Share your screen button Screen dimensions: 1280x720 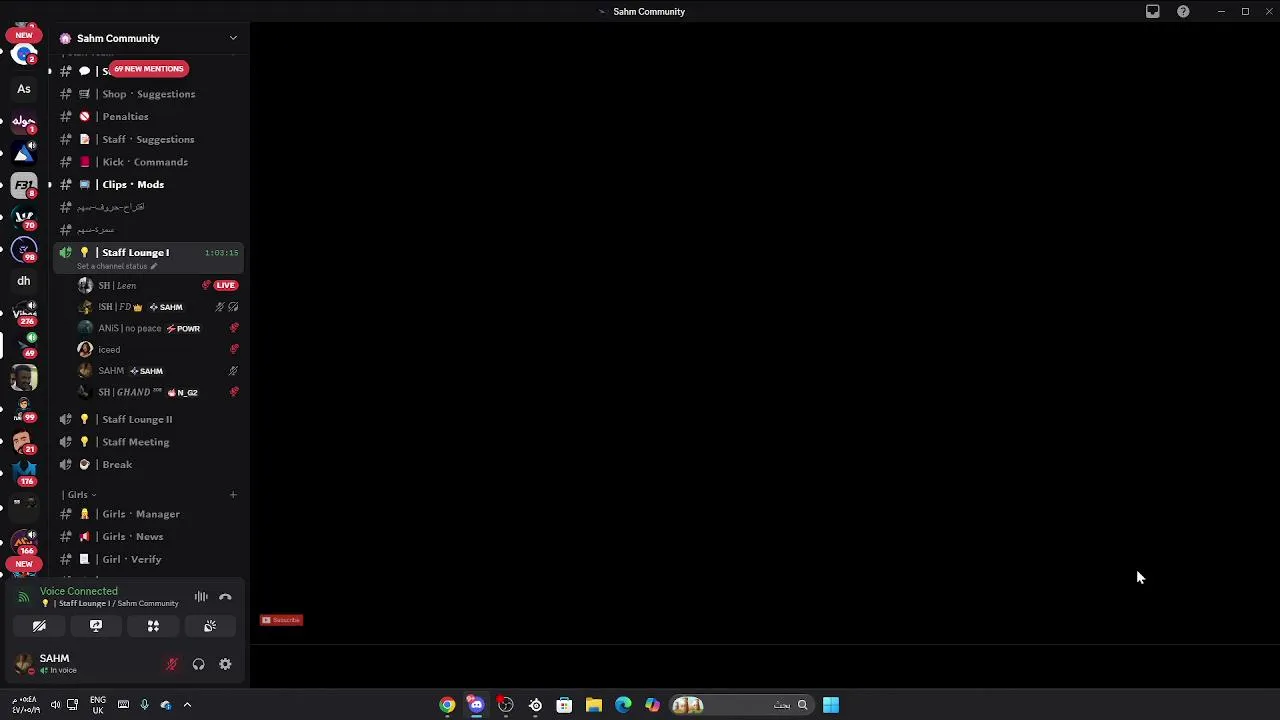tap(96, 626)
